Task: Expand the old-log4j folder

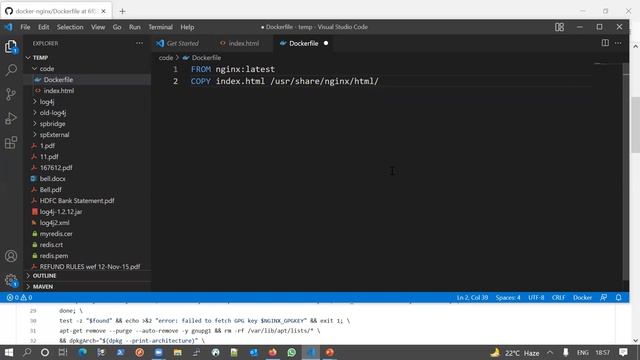Action: tap(35, 113)
